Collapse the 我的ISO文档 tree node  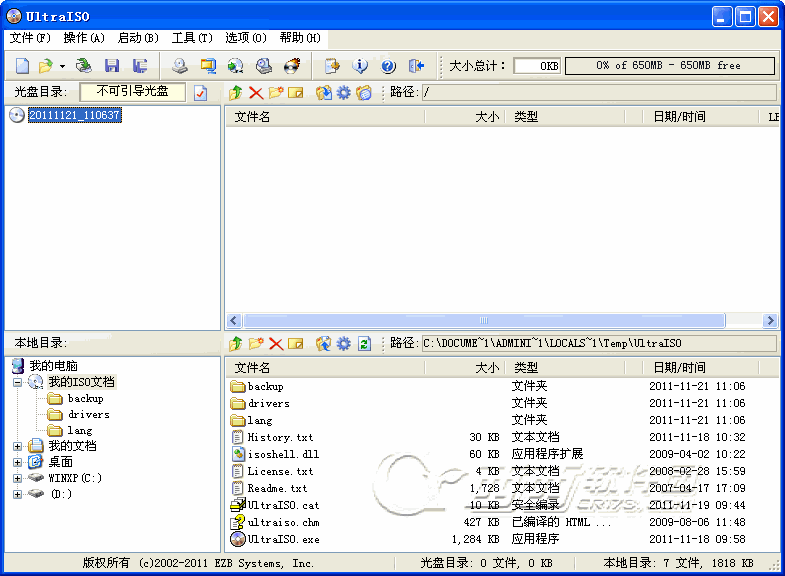coord(17,382)
